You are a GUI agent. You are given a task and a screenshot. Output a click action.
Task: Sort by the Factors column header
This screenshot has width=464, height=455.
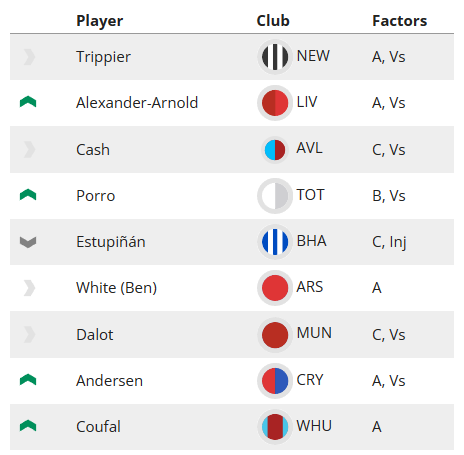pos(400,21)
